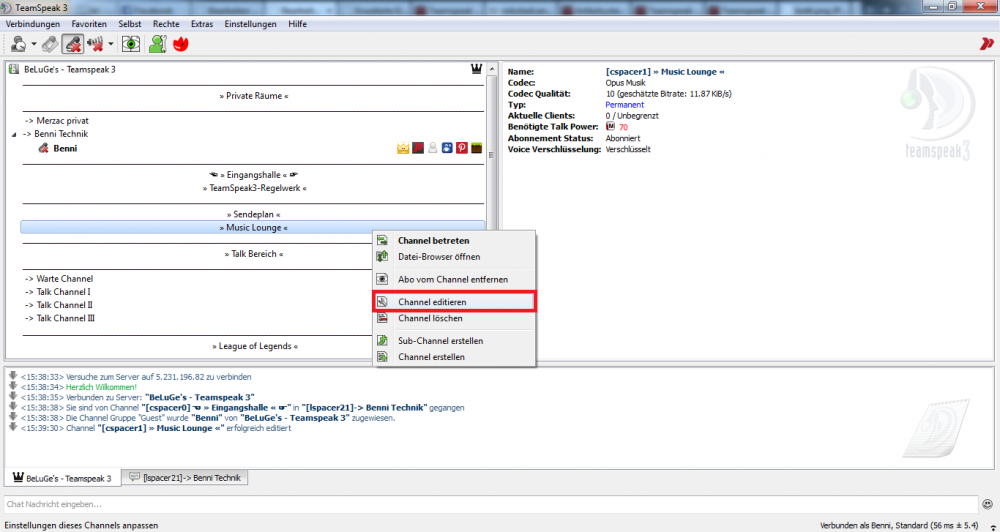Click the black crown icon on server row
This screenshot has height=532, width=1000.
(476, 69)
